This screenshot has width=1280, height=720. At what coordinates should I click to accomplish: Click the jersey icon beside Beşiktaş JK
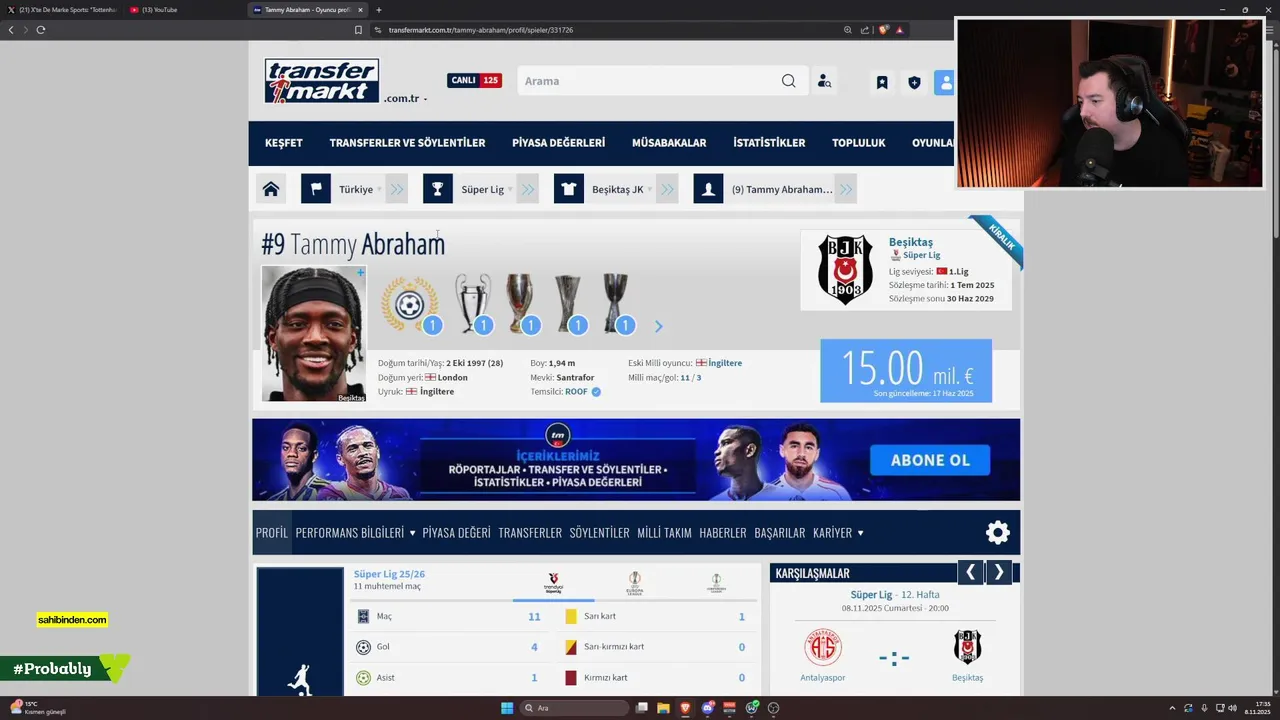pos(569,189)
